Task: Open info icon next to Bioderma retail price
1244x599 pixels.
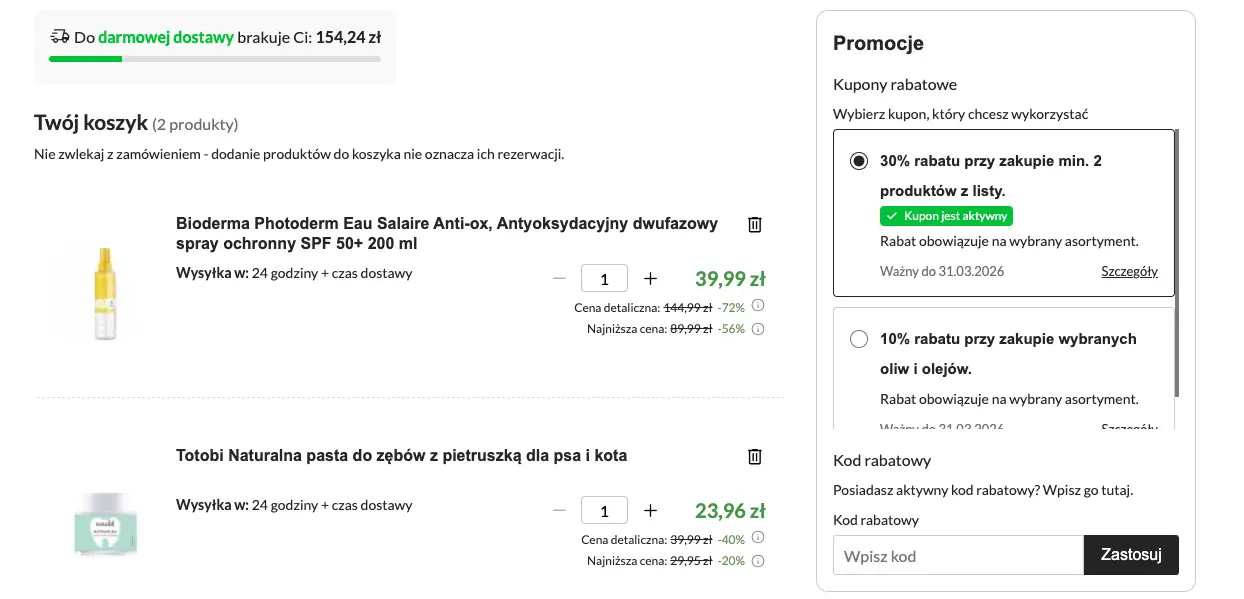Action: coord(758,306)
